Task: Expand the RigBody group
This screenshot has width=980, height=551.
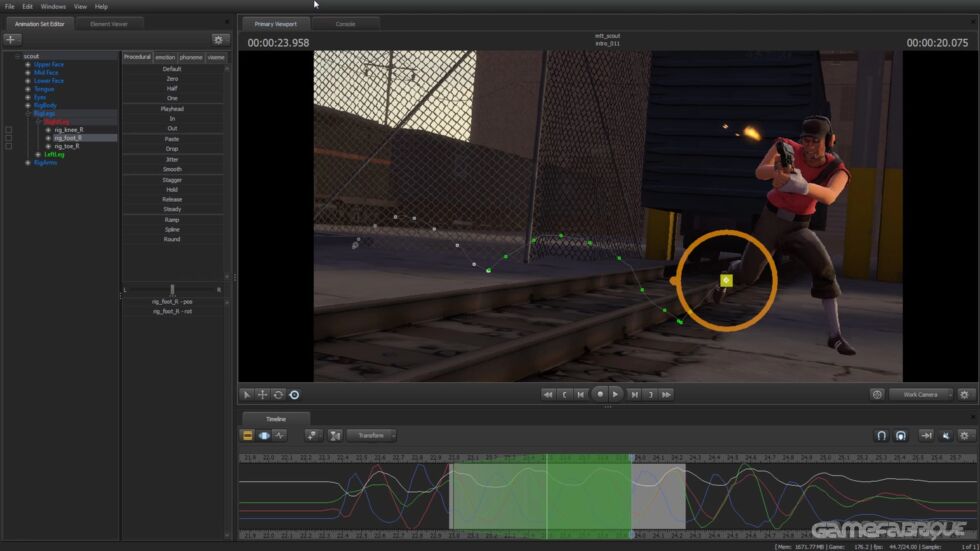Action: pos(28,105)
